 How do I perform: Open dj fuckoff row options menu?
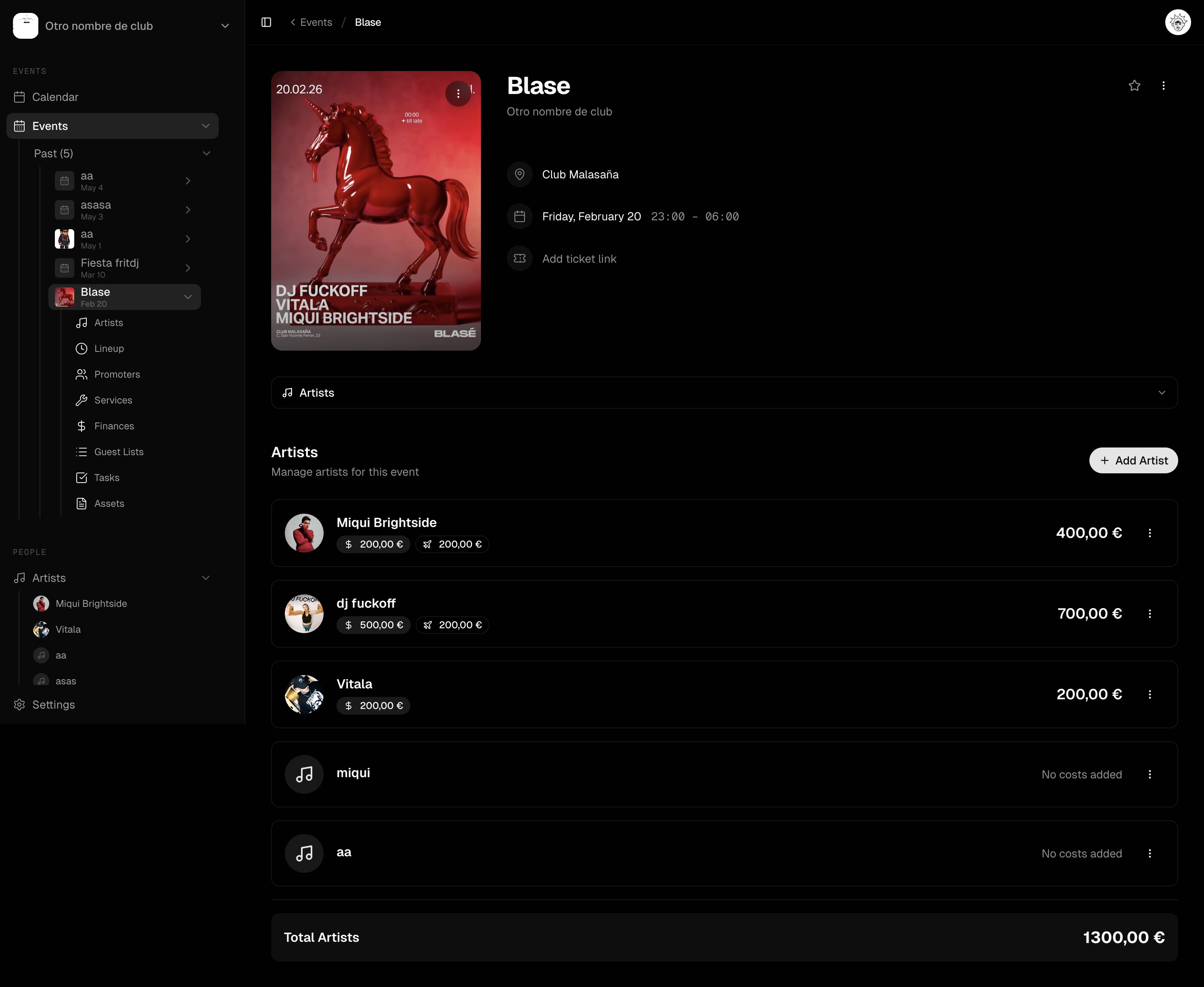pyautogui.click(x=1150, y=613)
